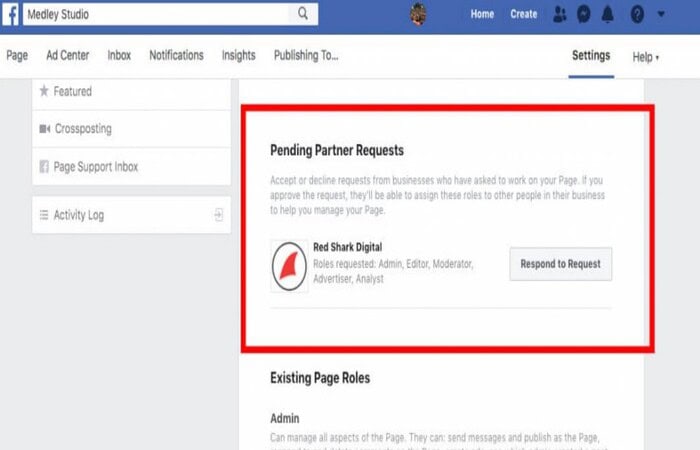This screenshot has height=450, width=700.
Task: Open the Quick Help question mark icon
Action: [x=637, y=15]
